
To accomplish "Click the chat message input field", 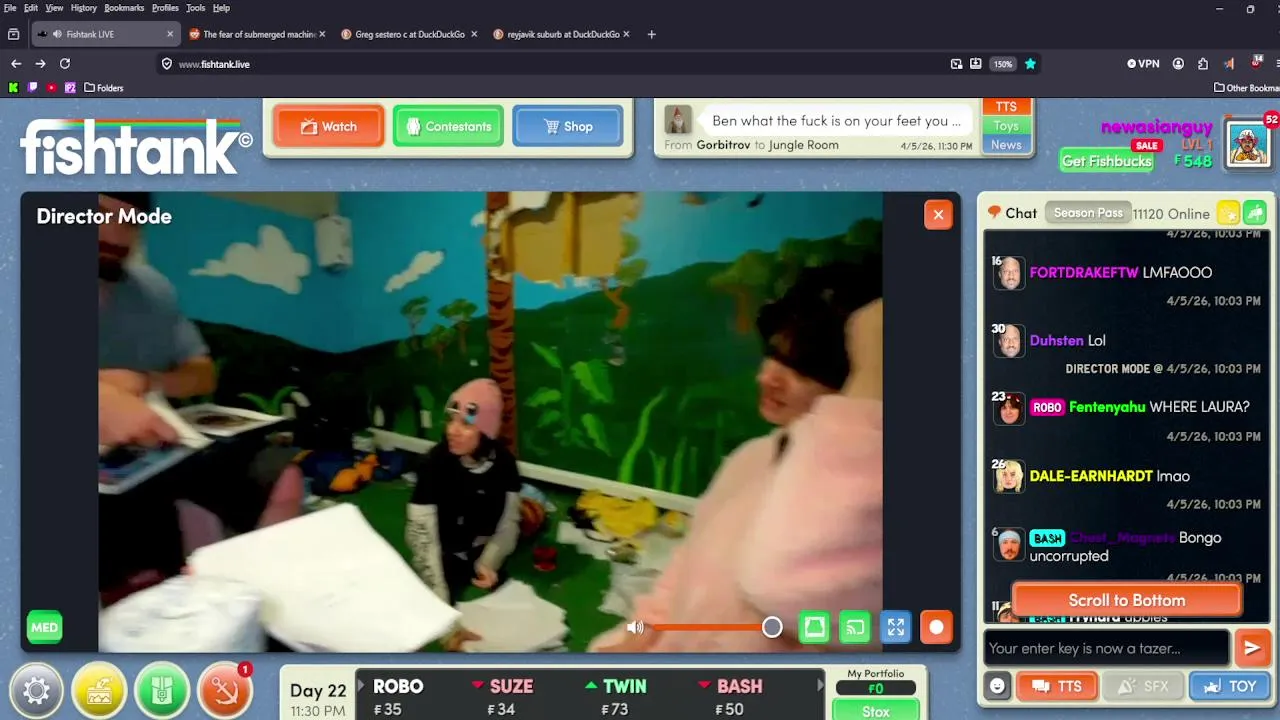I will tap(1106, 648).
